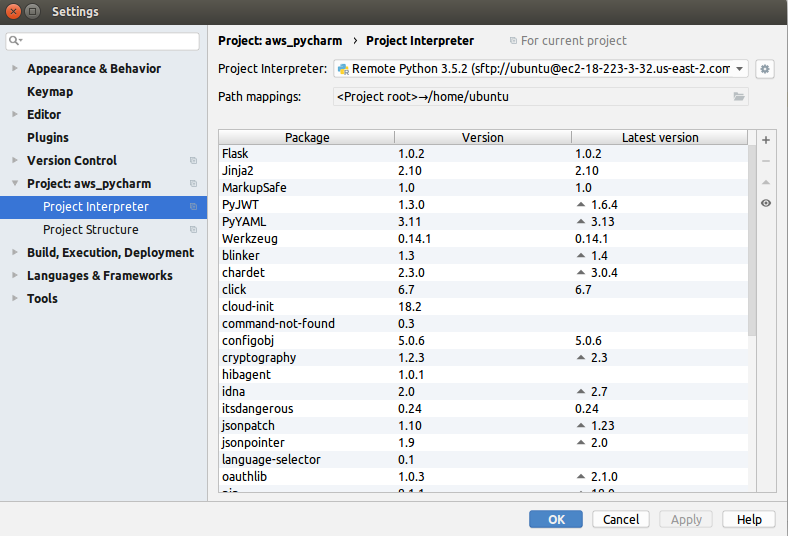The image size is (788, 536).
Task: Expand the Version Control section
Action: tap(15, 160)
